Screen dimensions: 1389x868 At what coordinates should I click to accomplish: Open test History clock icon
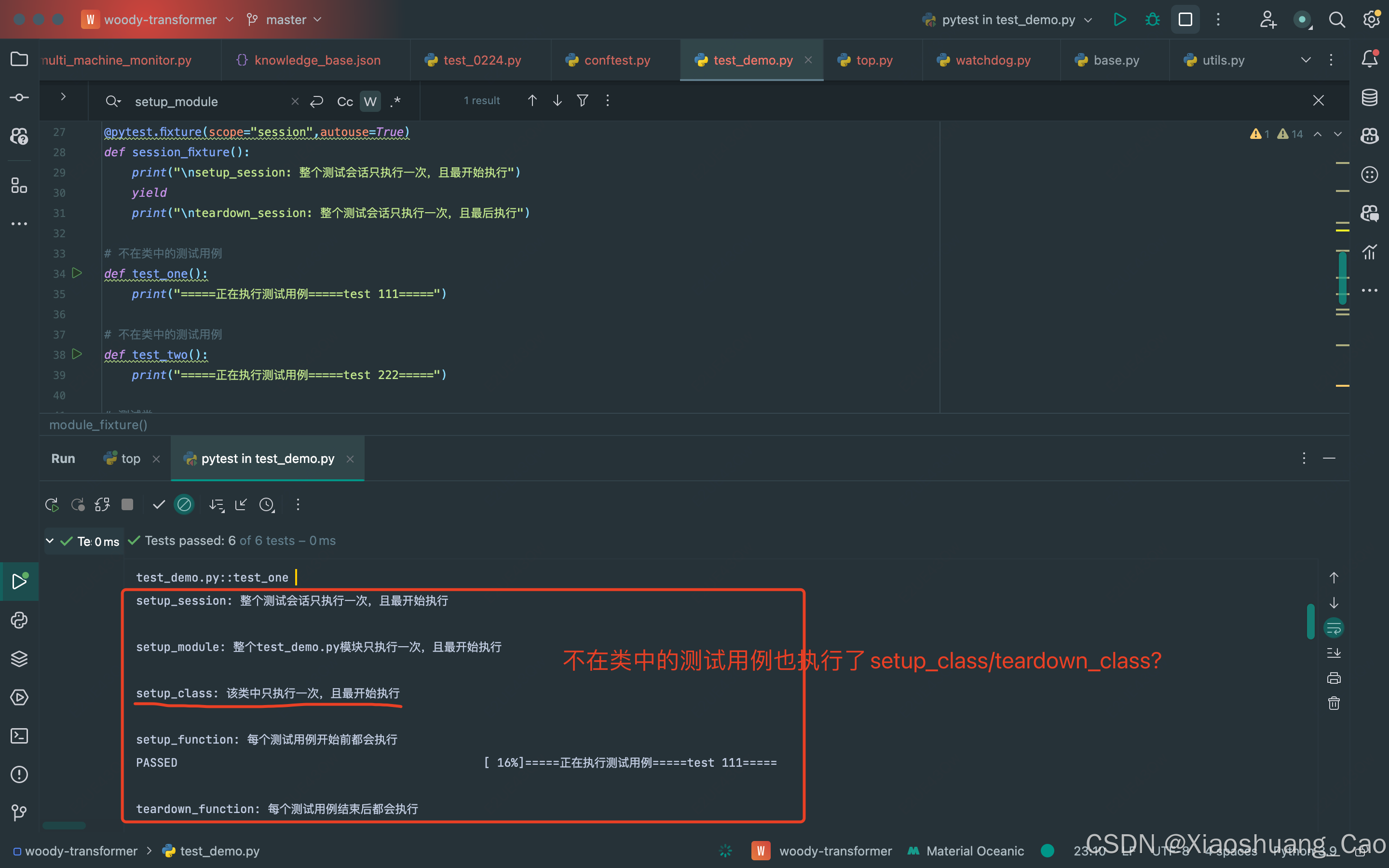point(266,504)
